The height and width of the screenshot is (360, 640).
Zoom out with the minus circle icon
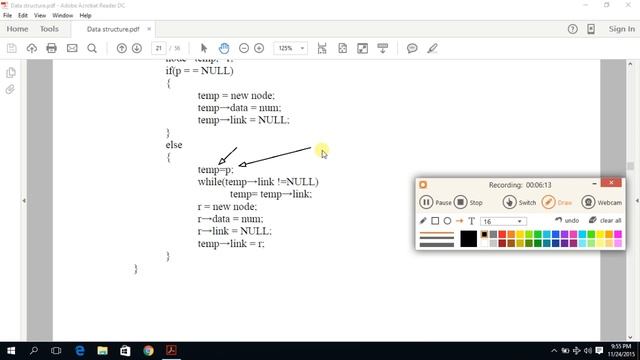click(x=244, y=48)
